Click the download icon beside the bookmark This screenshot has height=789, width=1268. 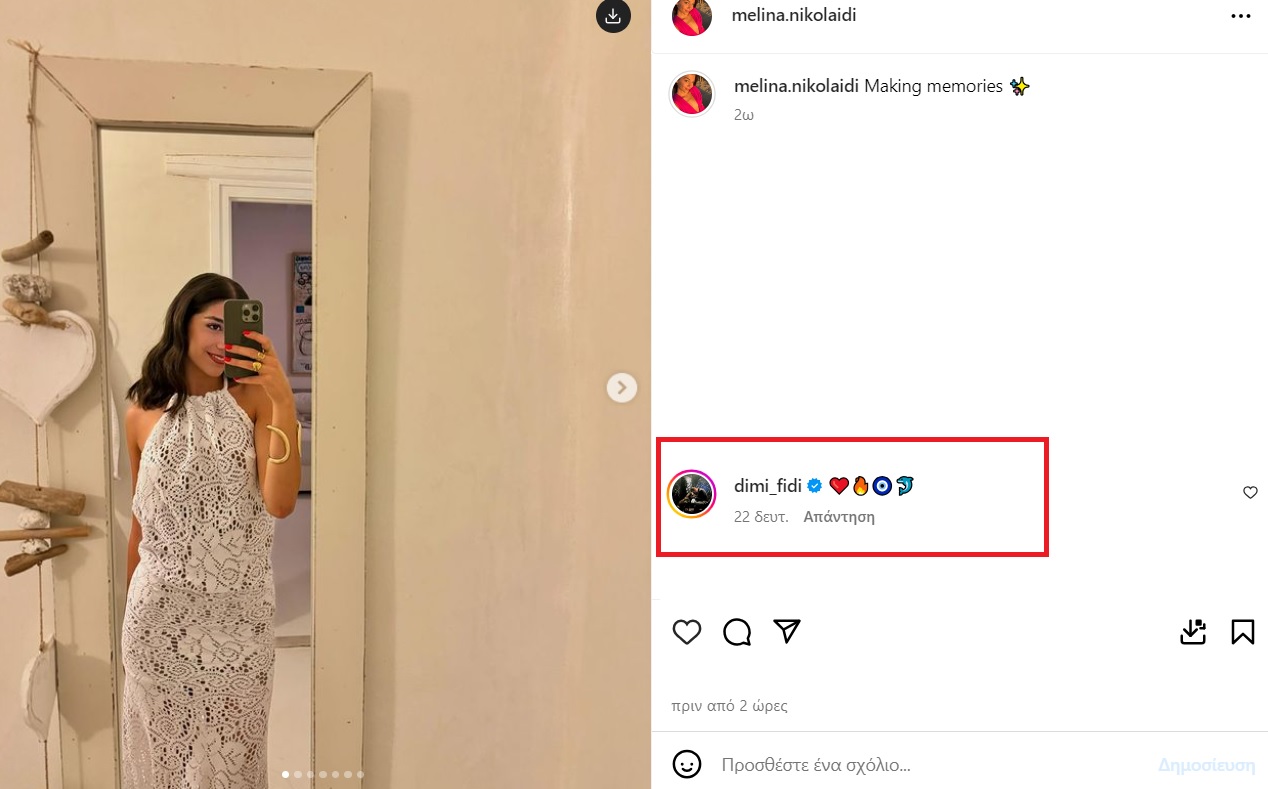point(1193,632)
